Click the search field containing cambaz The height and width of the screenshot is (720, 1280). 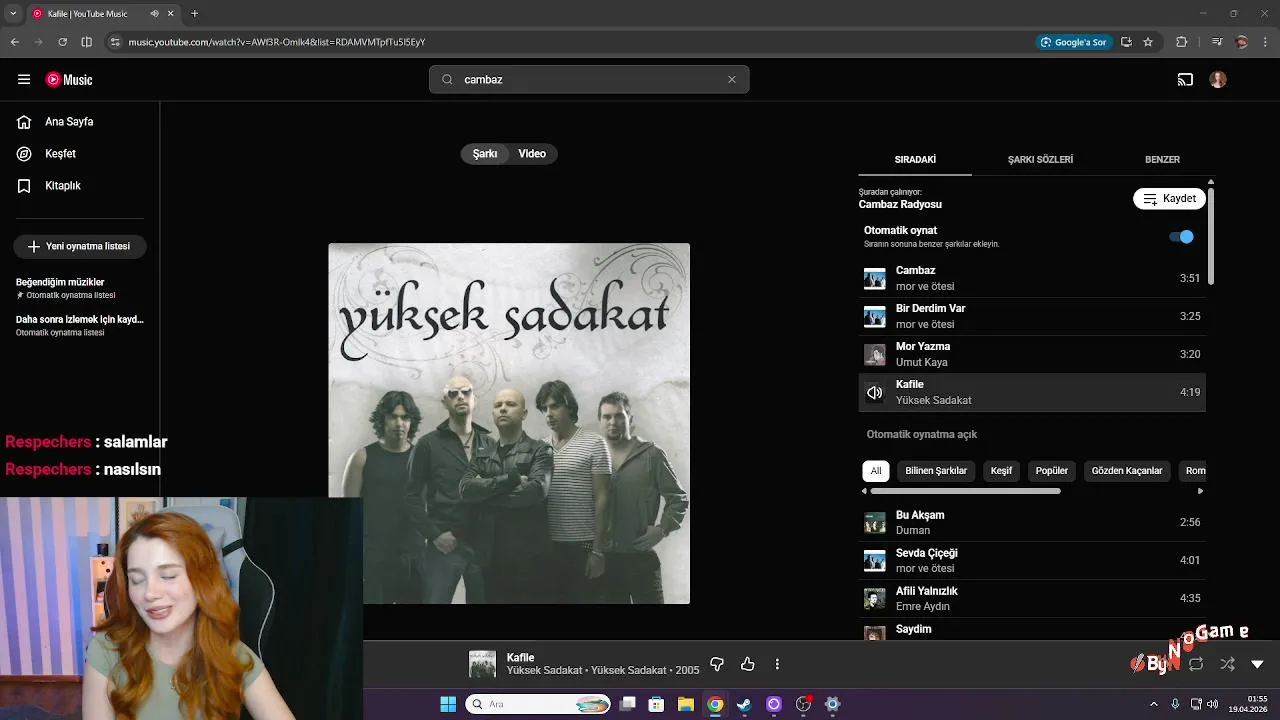coord(589,80)
